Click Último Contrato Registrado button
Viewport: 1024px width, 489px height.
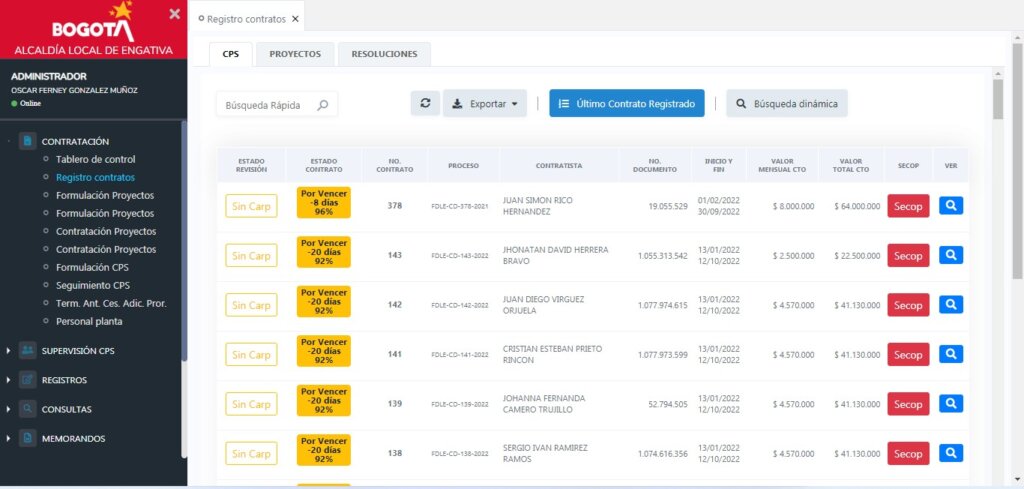[x=627, y=103]
